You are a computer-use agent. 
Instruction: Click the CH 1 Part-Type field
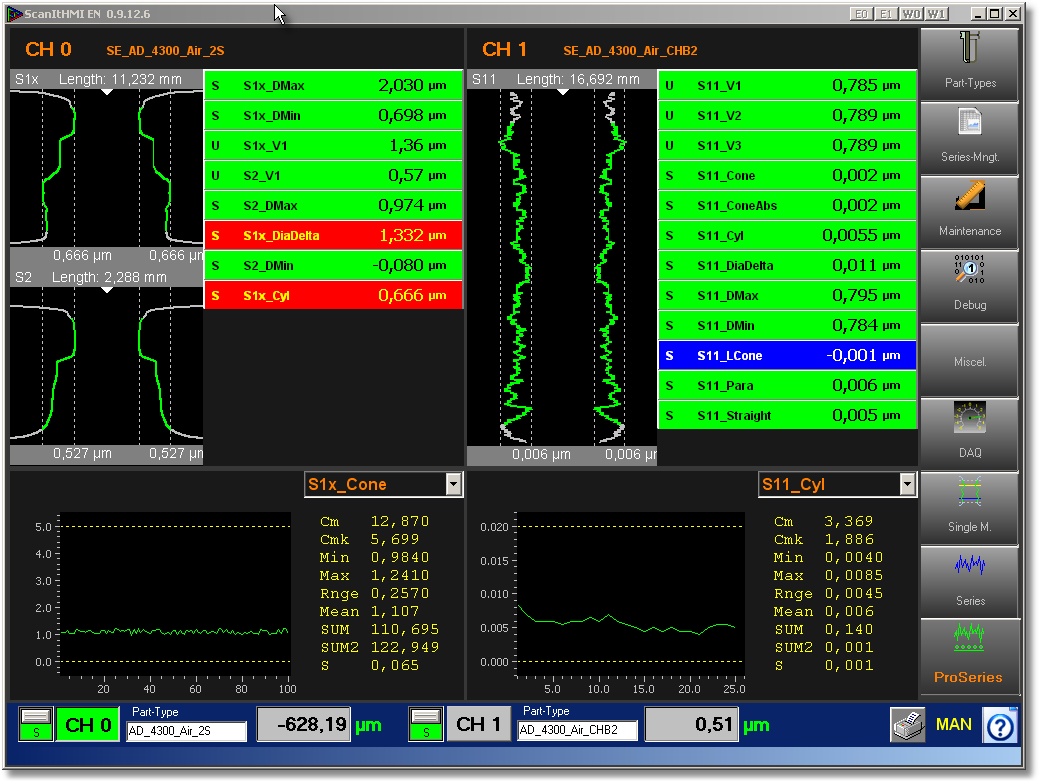click(x=577, y=731)
